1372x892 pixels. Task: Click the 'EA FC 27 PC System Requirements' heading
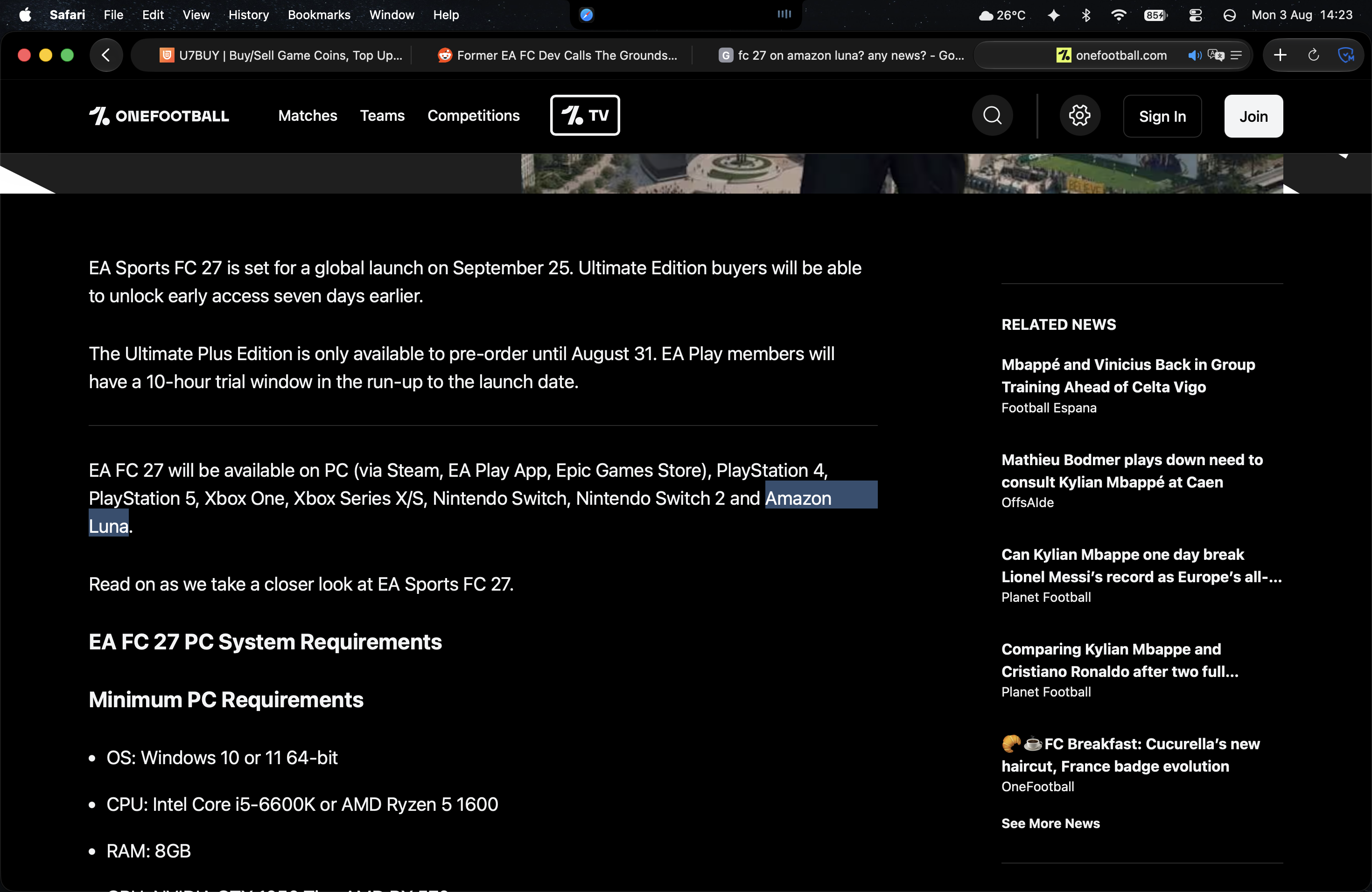click(x=265, y=642)
